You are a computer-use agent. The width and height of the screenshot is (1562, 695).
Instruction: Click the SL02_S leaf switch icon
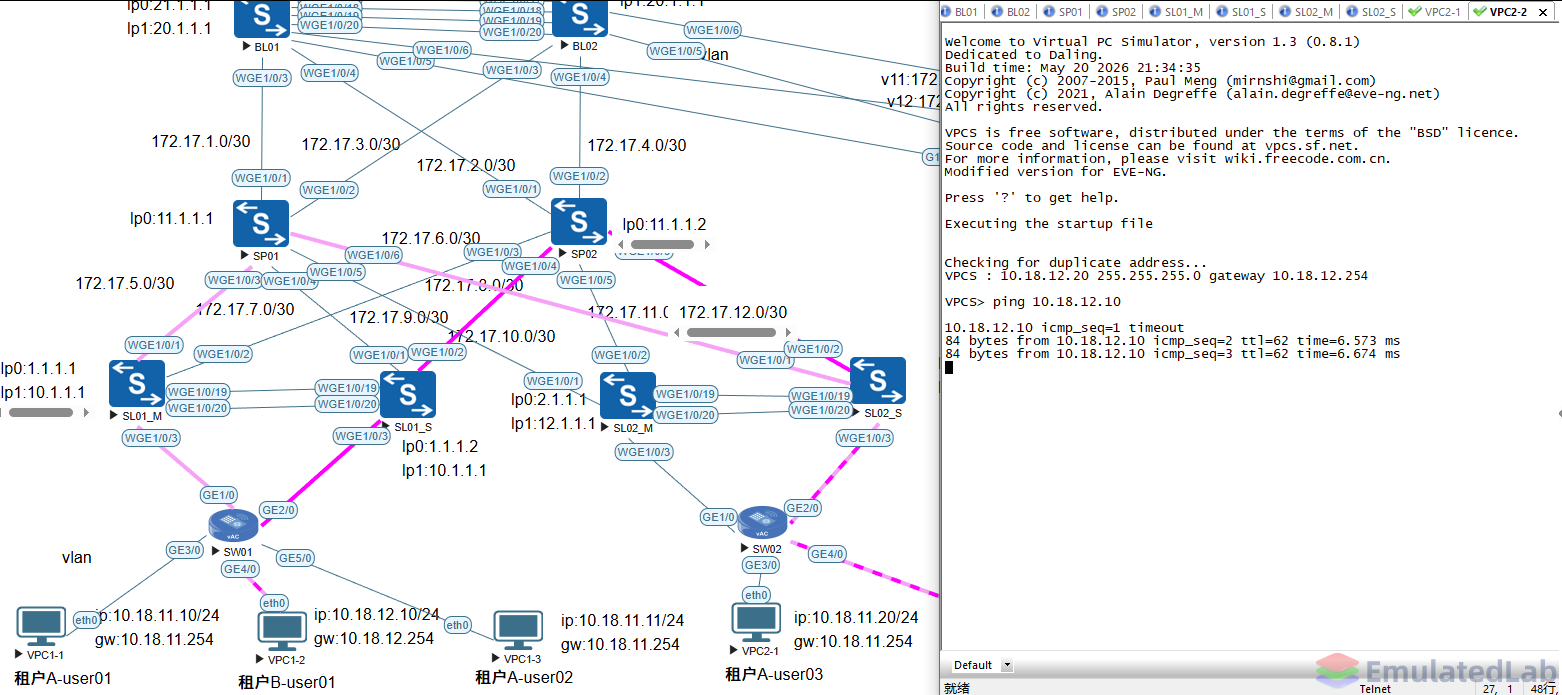(878, 381)
